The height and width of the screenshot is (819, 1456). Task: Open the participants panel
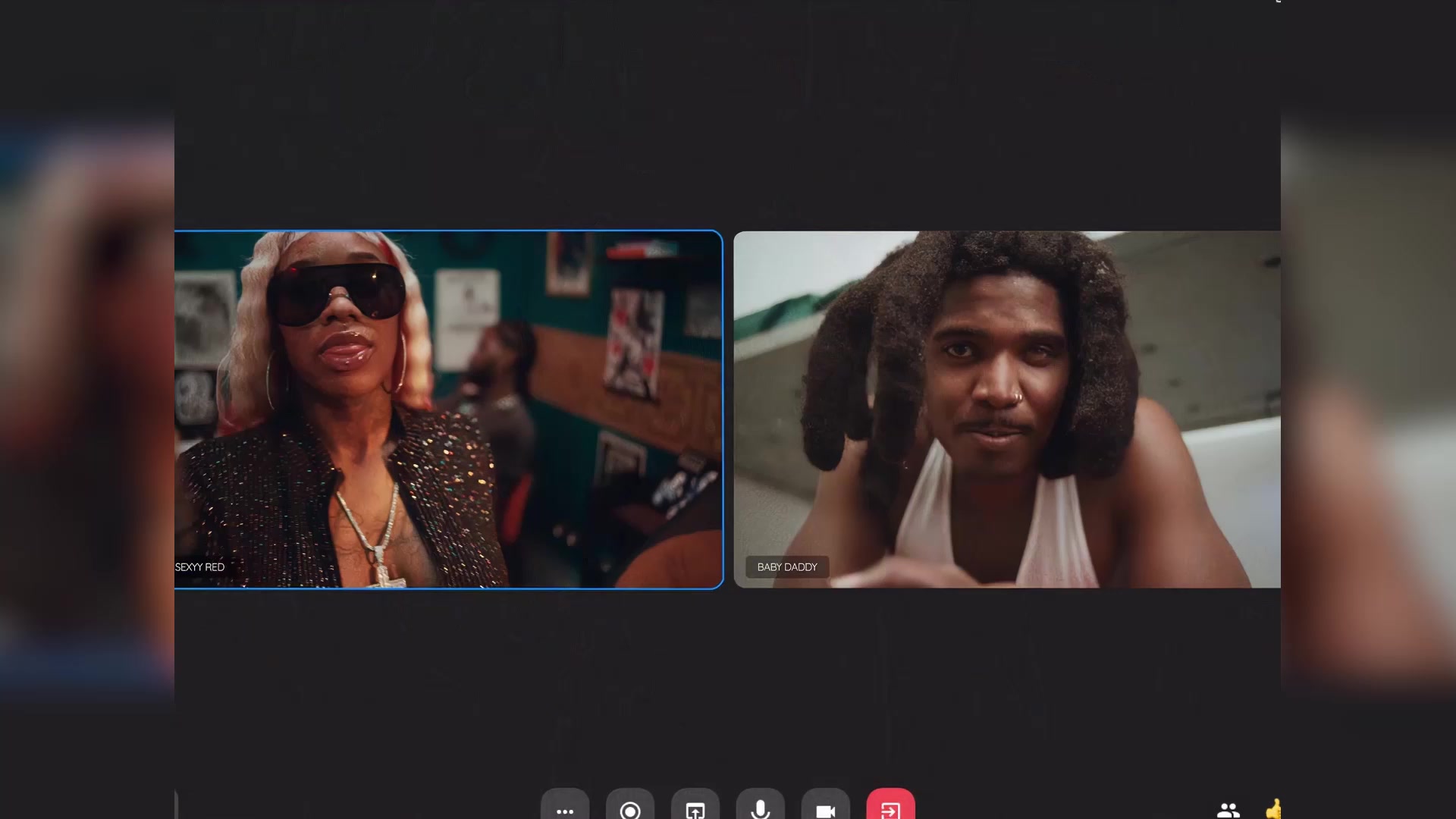(1228, 809)
